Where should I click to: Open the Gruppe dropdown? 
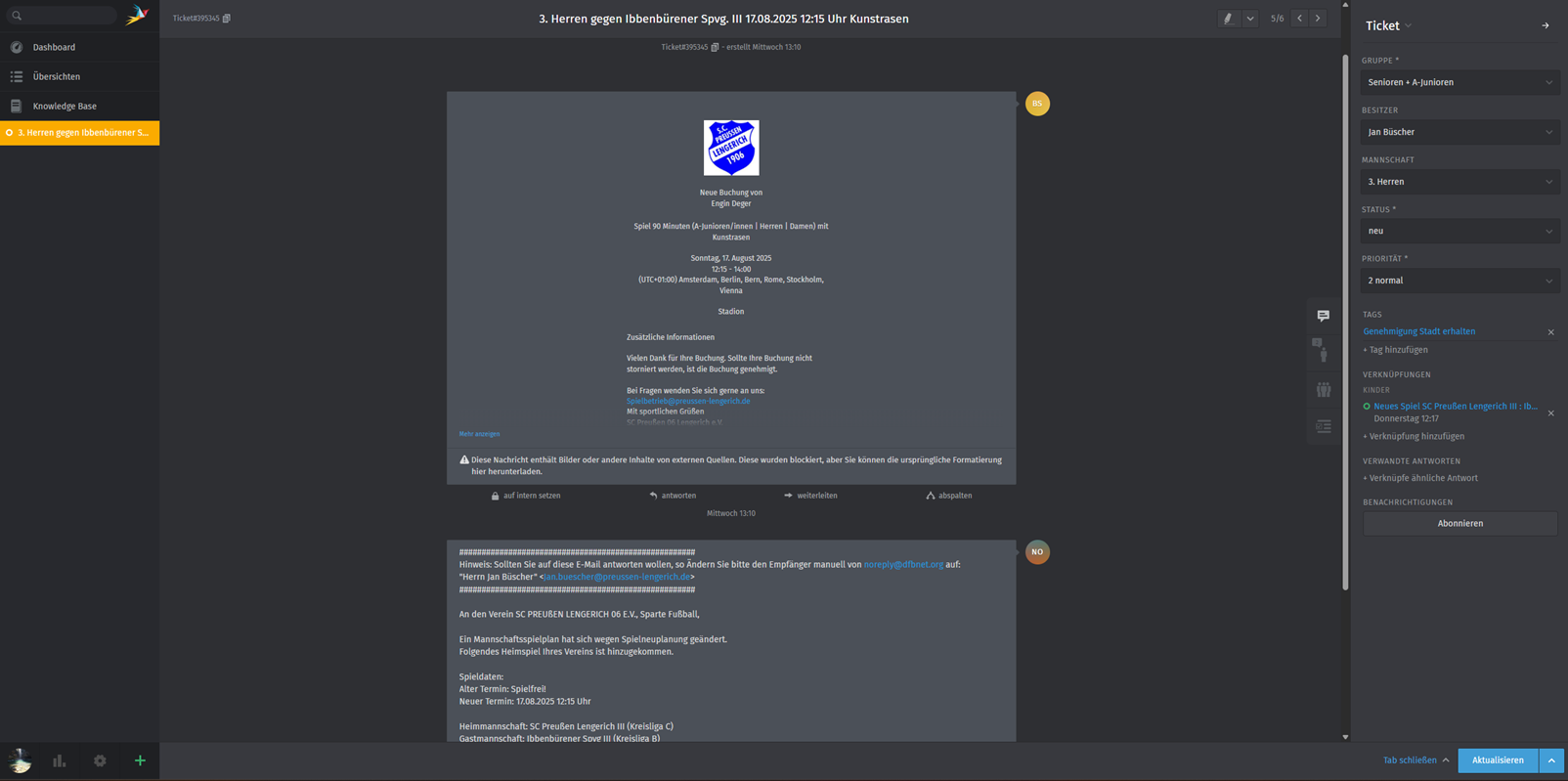pos(1459,83)
